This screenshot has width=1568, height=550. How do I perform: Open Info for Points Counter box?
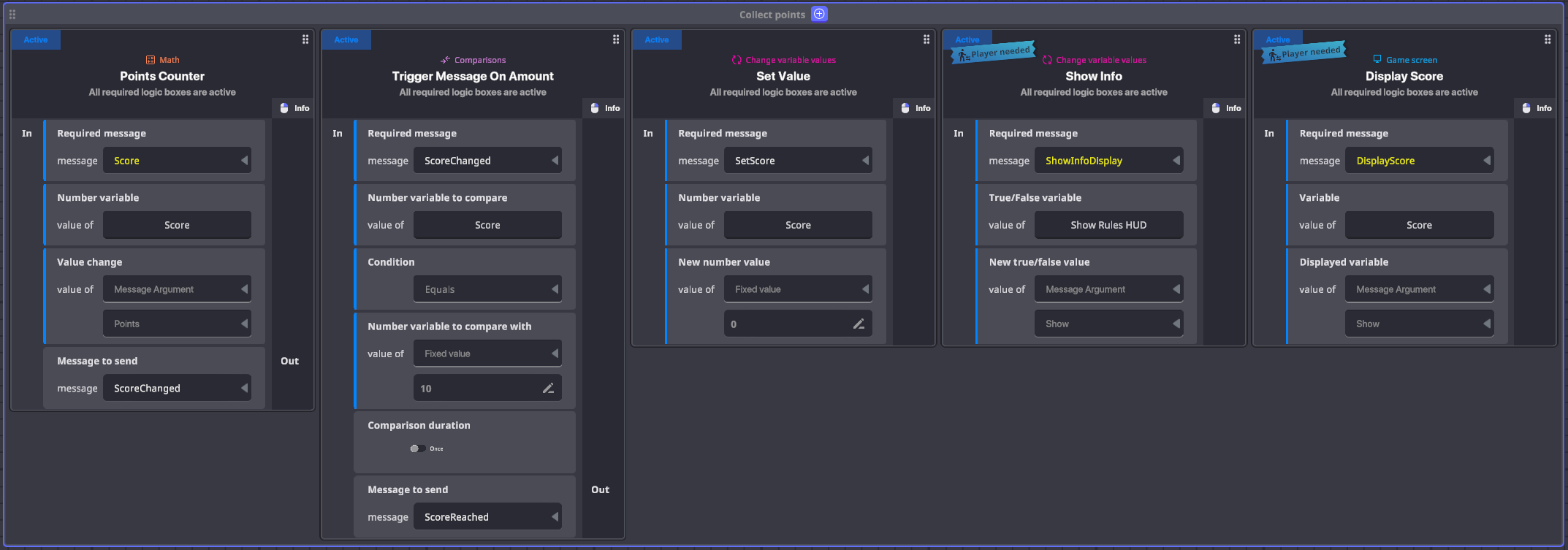(x=294, y=108)
